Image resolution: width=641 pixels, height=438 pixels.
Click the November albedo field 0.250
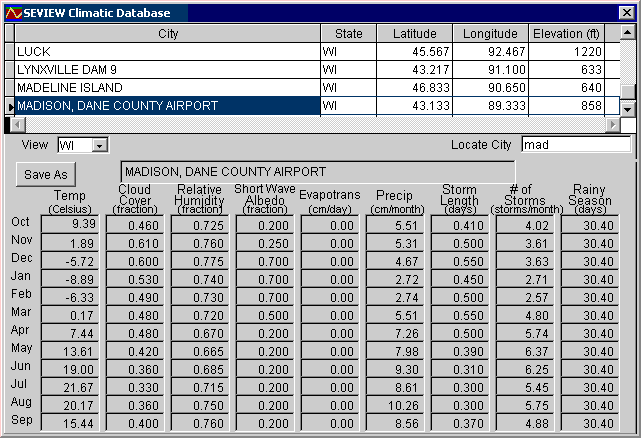[265, 243]
